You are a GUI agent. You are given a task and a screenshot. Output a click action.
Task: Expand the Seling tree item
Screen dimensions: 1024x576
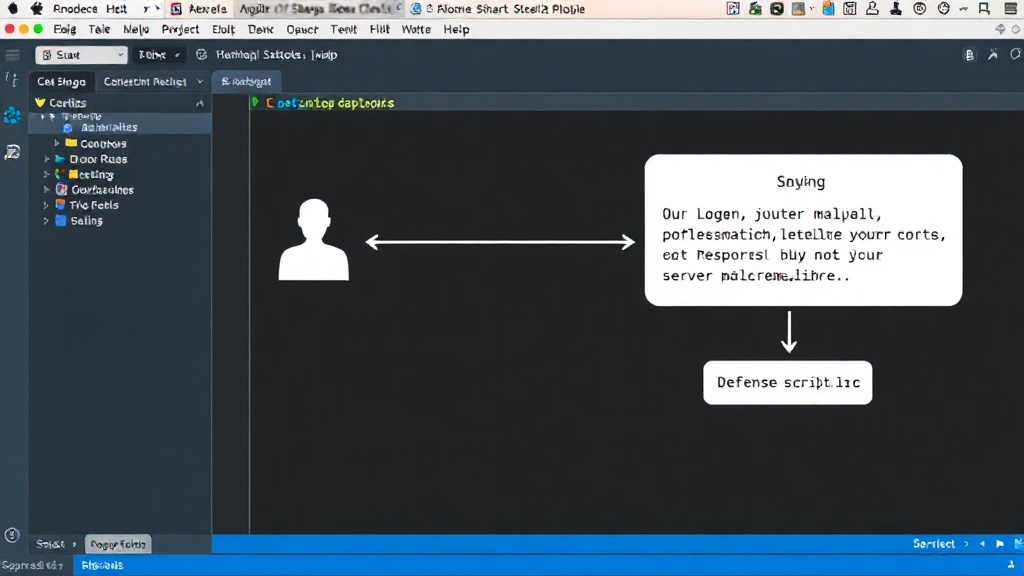[46, 221]
